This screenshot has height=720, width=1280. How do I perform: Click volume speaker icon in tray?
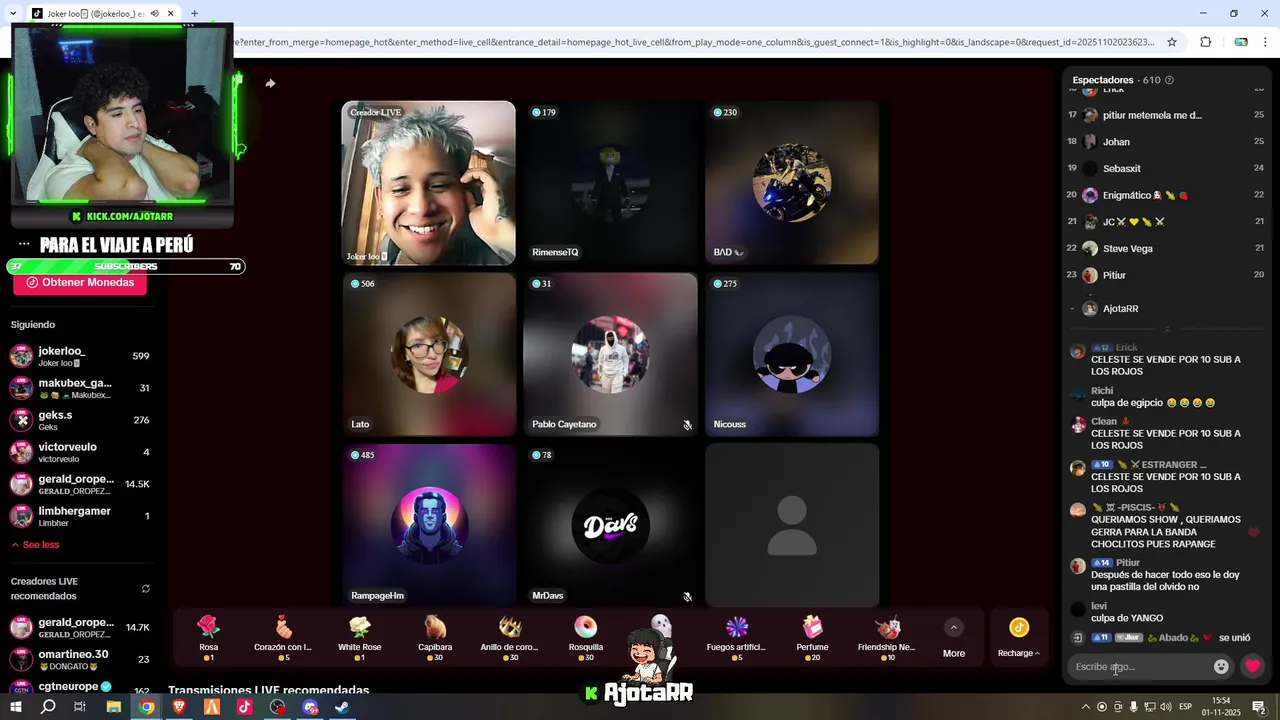(x=1165, y=707)
